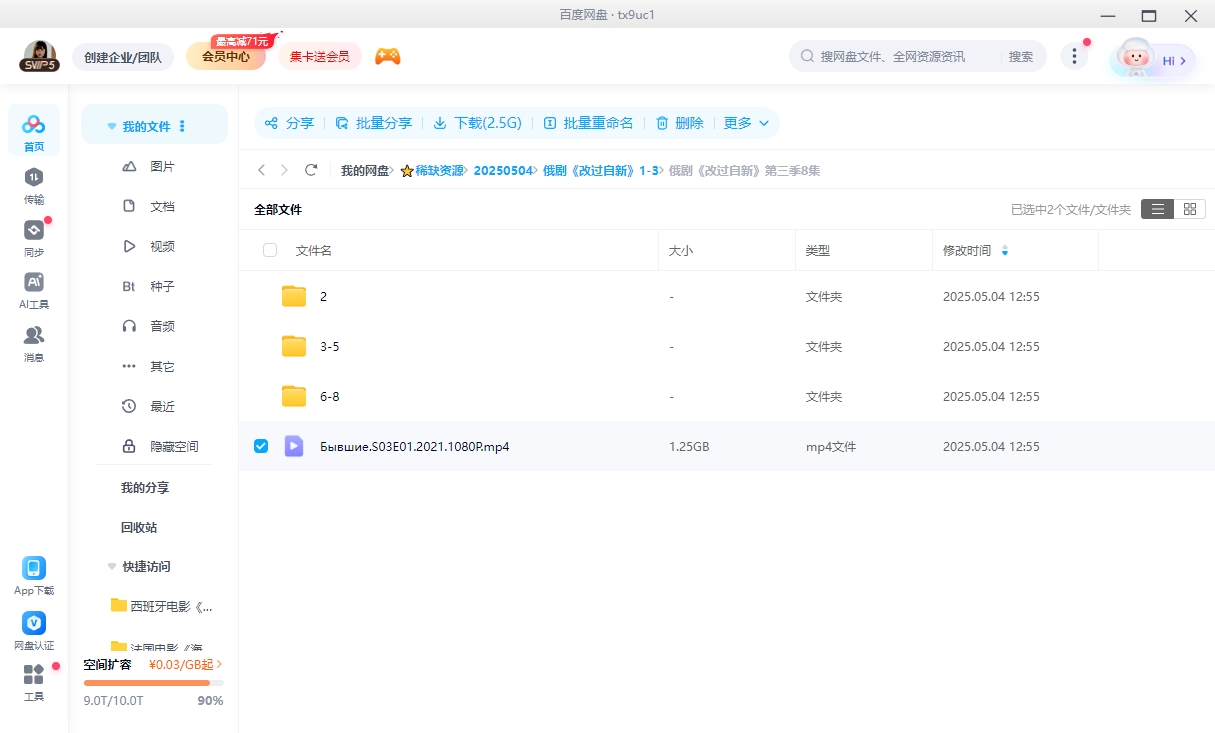
Task: Uncheck the Бывшие.S03E01 mp4 file checkbox
Action: tap(261, 446)
